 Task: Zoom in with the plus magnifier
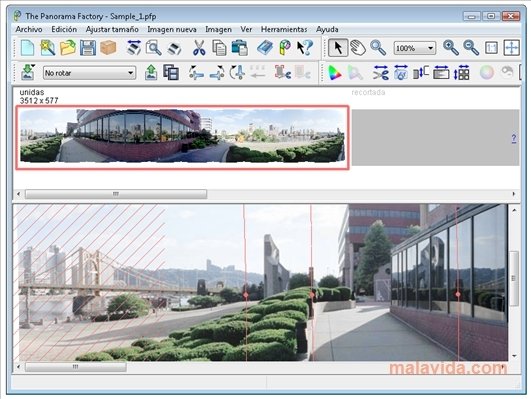(451, 48)
